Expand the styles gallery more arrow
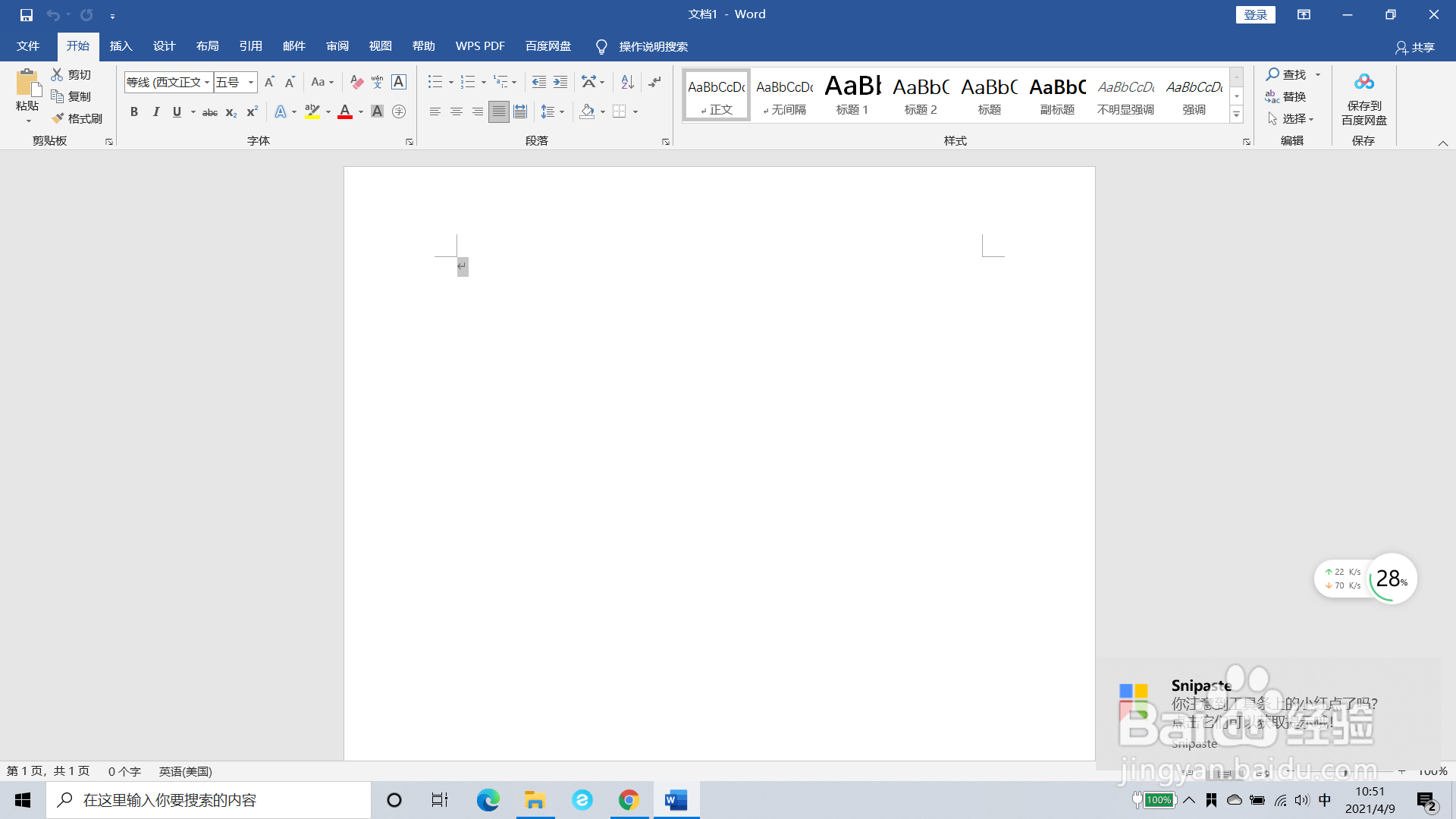1456x819 pixels. point(1237,115)
